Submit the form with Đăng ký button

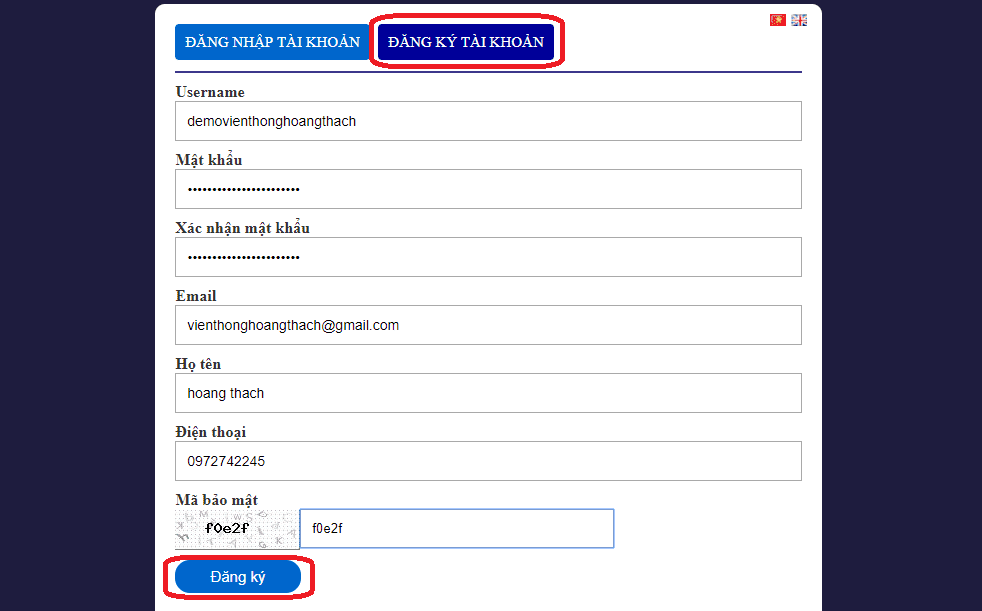tap(238, 577)
